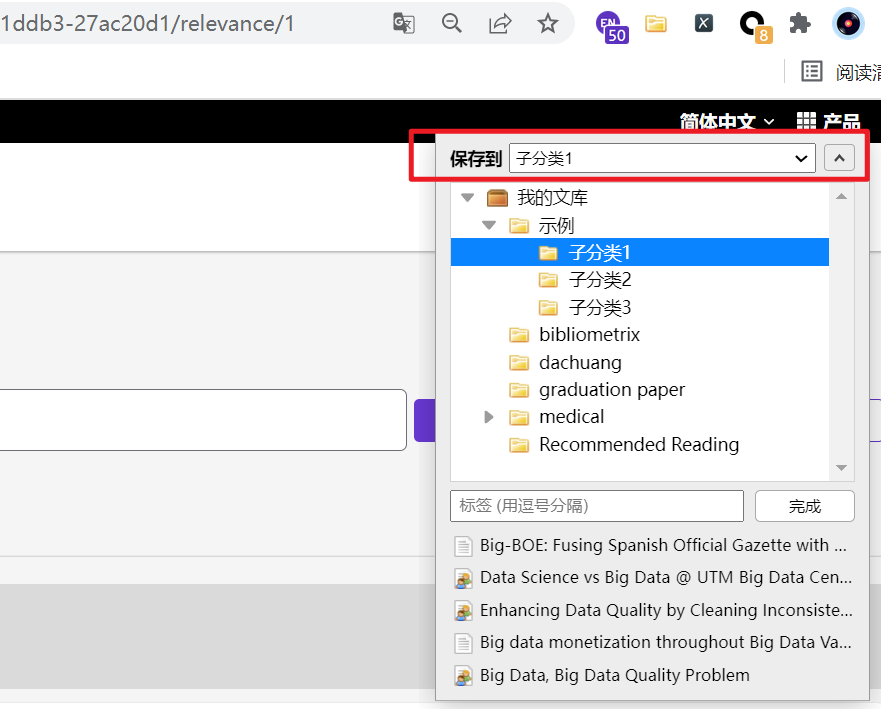Collapse the 示例 folder

click(489, 225)
